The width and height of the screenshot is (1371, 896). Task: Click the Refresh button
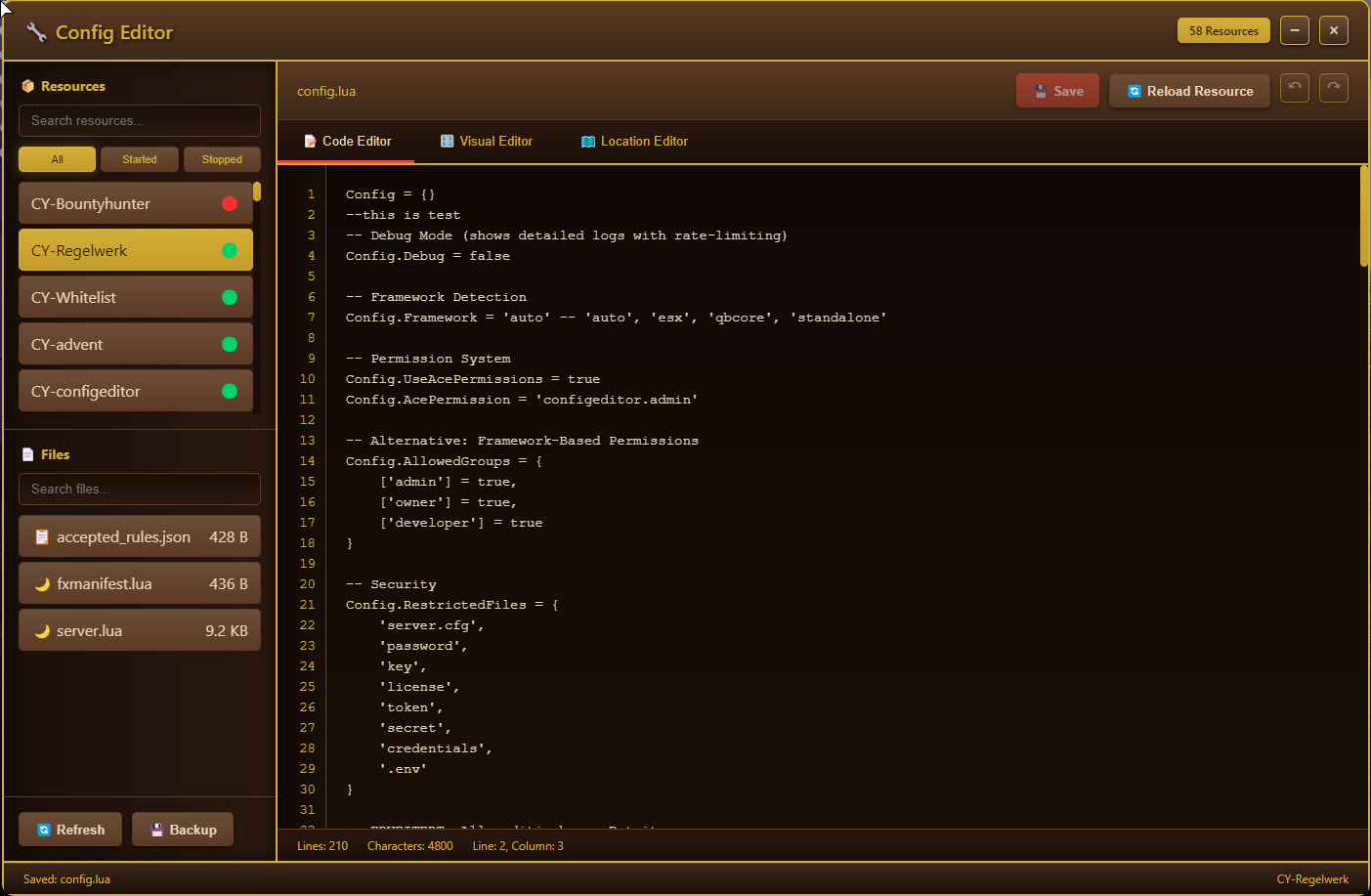click(x=70, y=830)
